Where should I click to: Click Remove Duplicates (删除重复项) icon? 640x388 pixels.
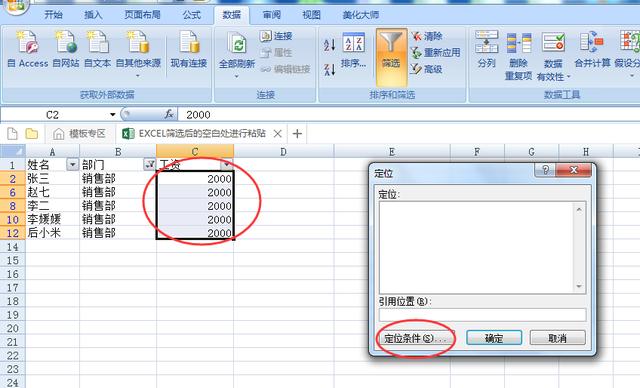click(x=518, y=56)
